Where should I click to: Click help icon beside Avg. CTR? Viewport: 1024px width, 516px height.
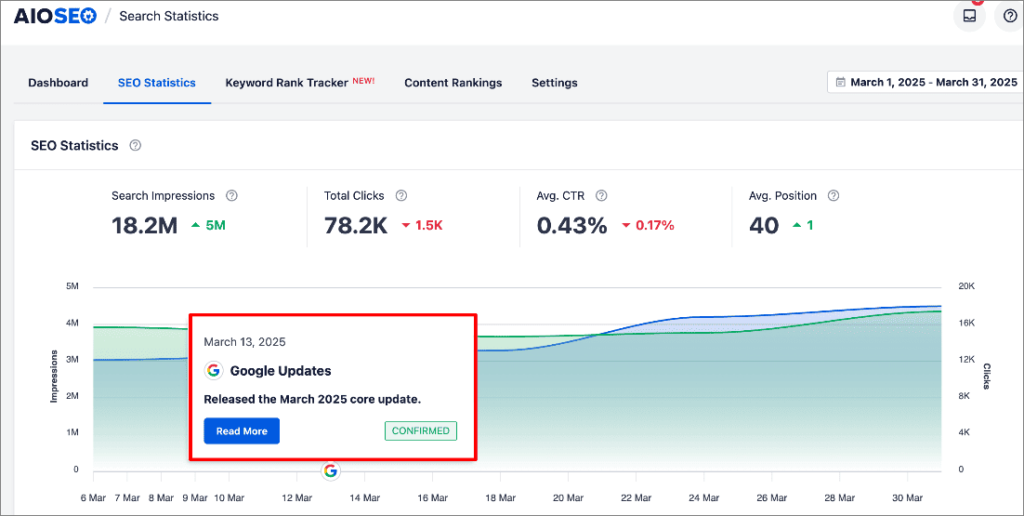[601, 195]
